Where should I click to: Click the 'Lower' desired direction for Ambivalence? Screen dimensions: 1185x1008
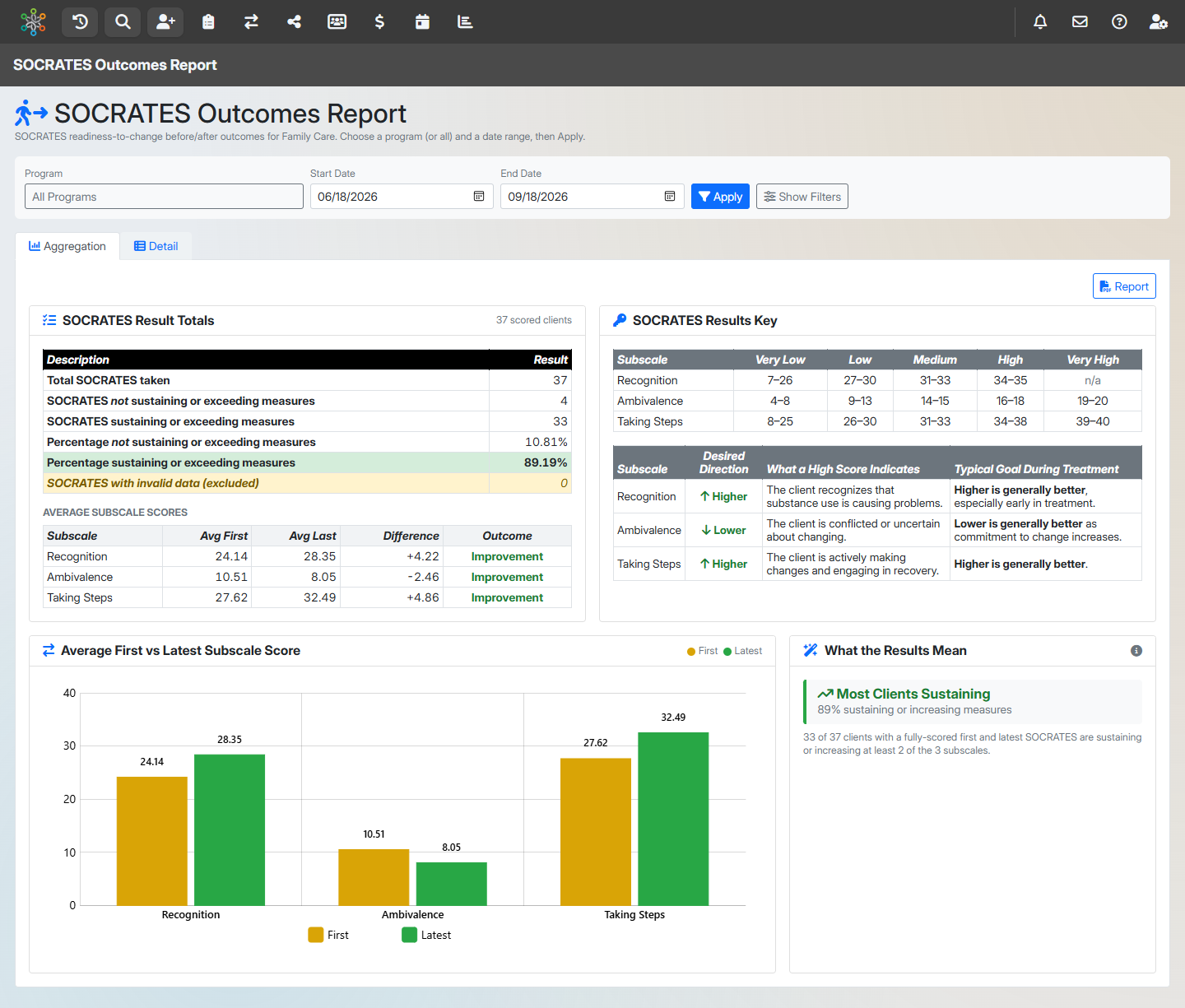tap(724, 530)
